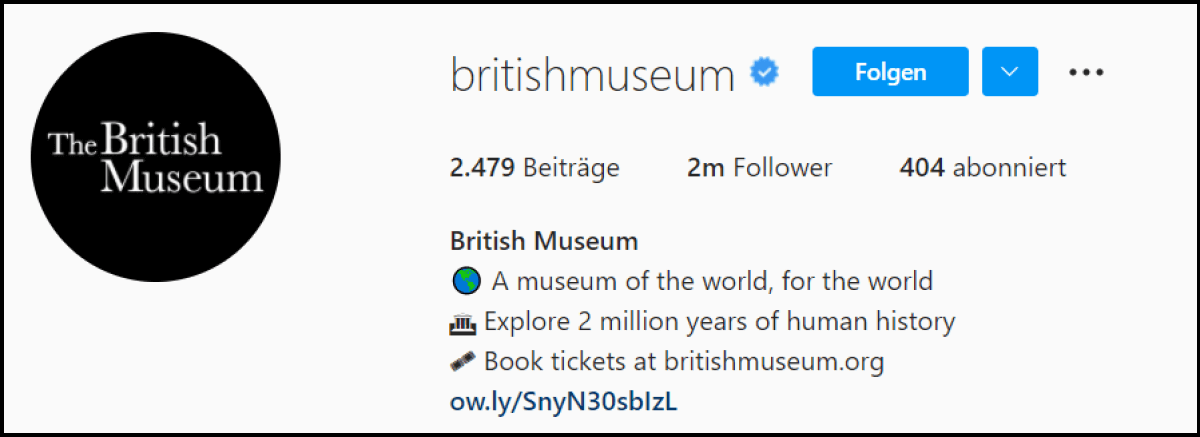Click the britishmuseum username heading

(592, 74)
